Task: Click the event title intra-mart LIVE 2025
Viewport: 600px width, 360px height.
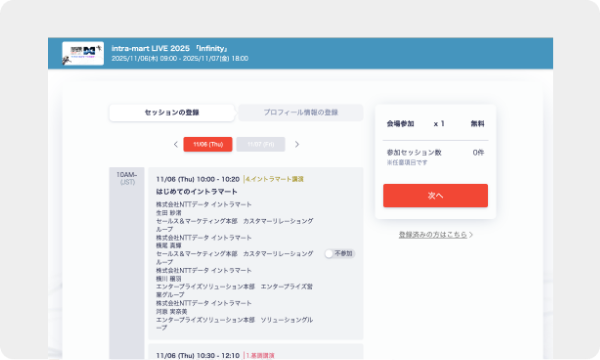Action: [170, 48]
